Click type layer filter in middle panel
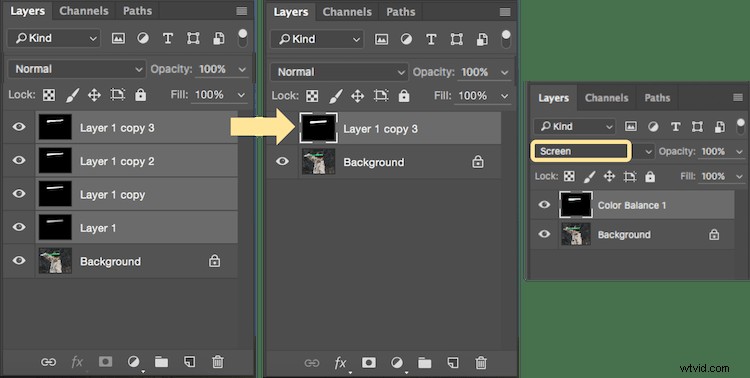 pos(431,39)
